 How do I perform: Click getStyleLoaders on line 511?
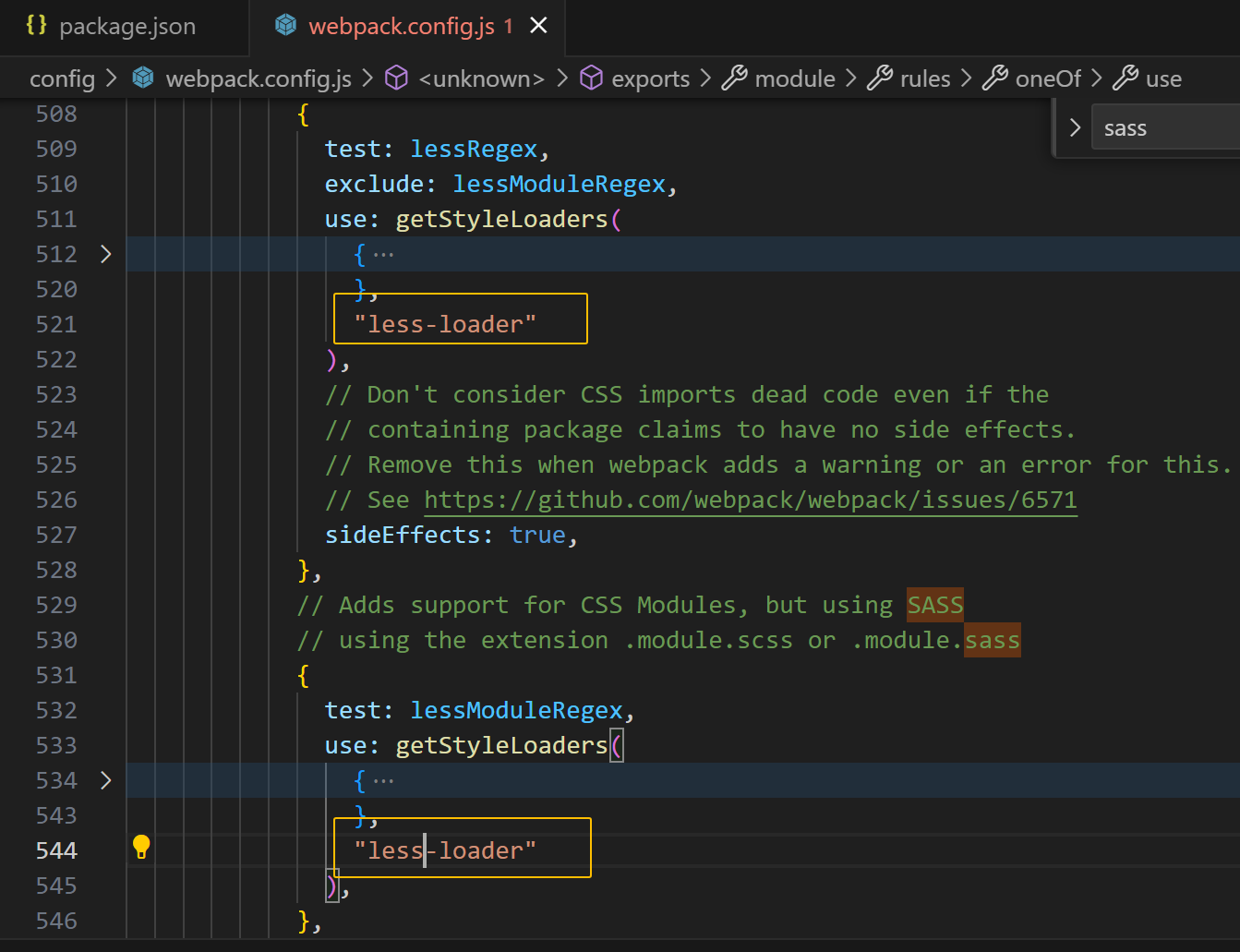coord(502,219)
